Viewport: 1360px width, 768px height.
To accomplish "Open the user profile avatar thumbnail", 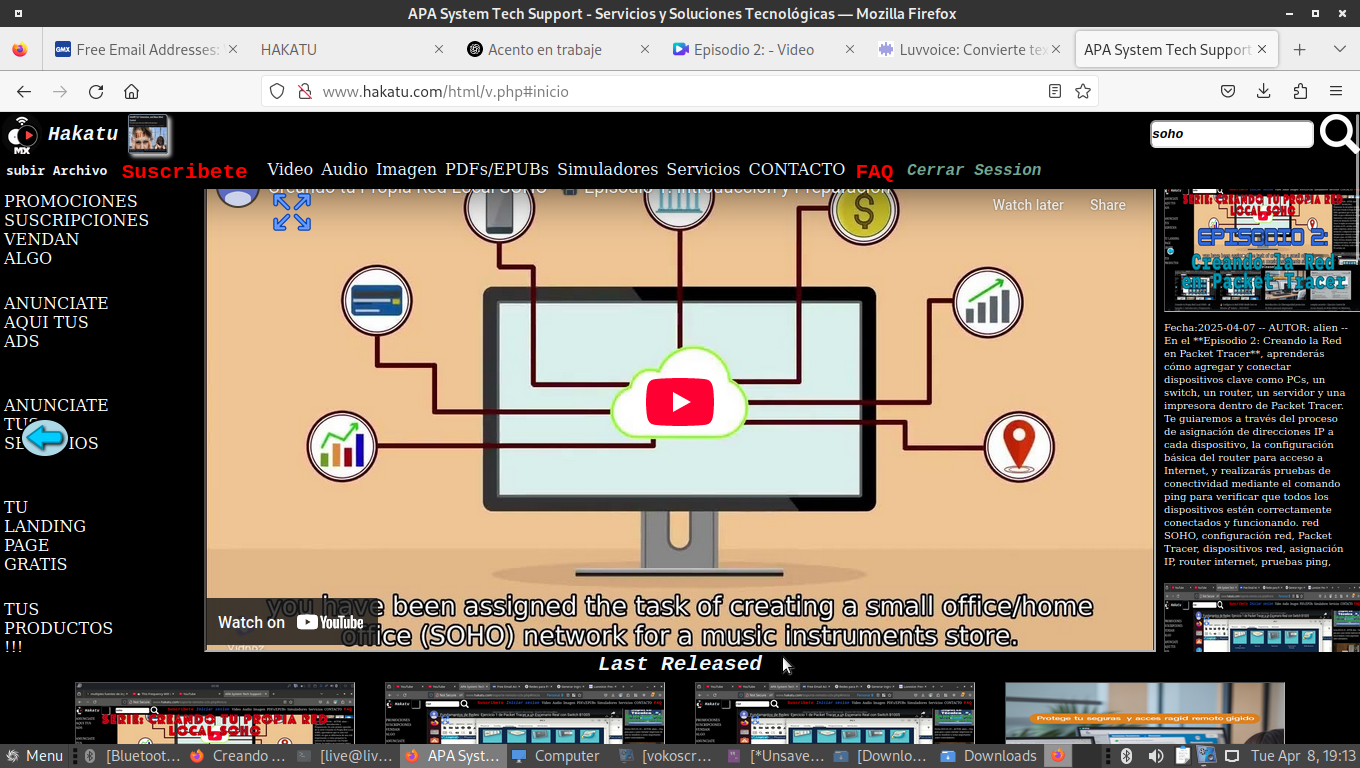I will point(148,135).
